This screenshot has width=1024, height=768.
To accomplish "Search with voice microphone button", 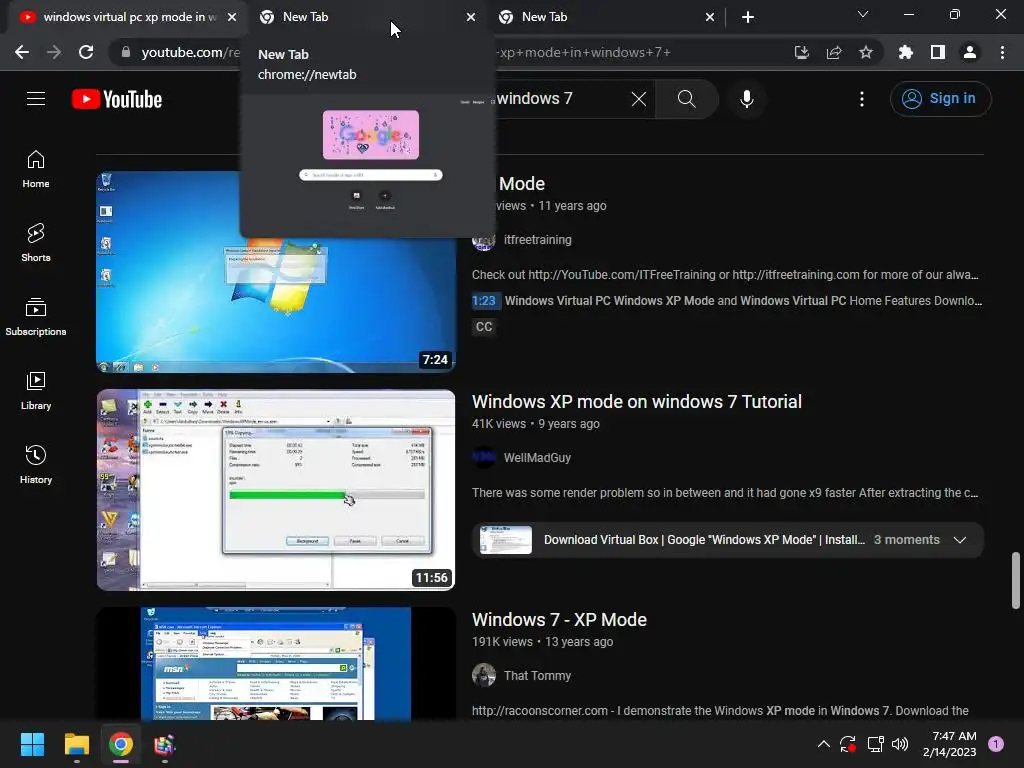I will pyautogui.click(x=747, y=99).
